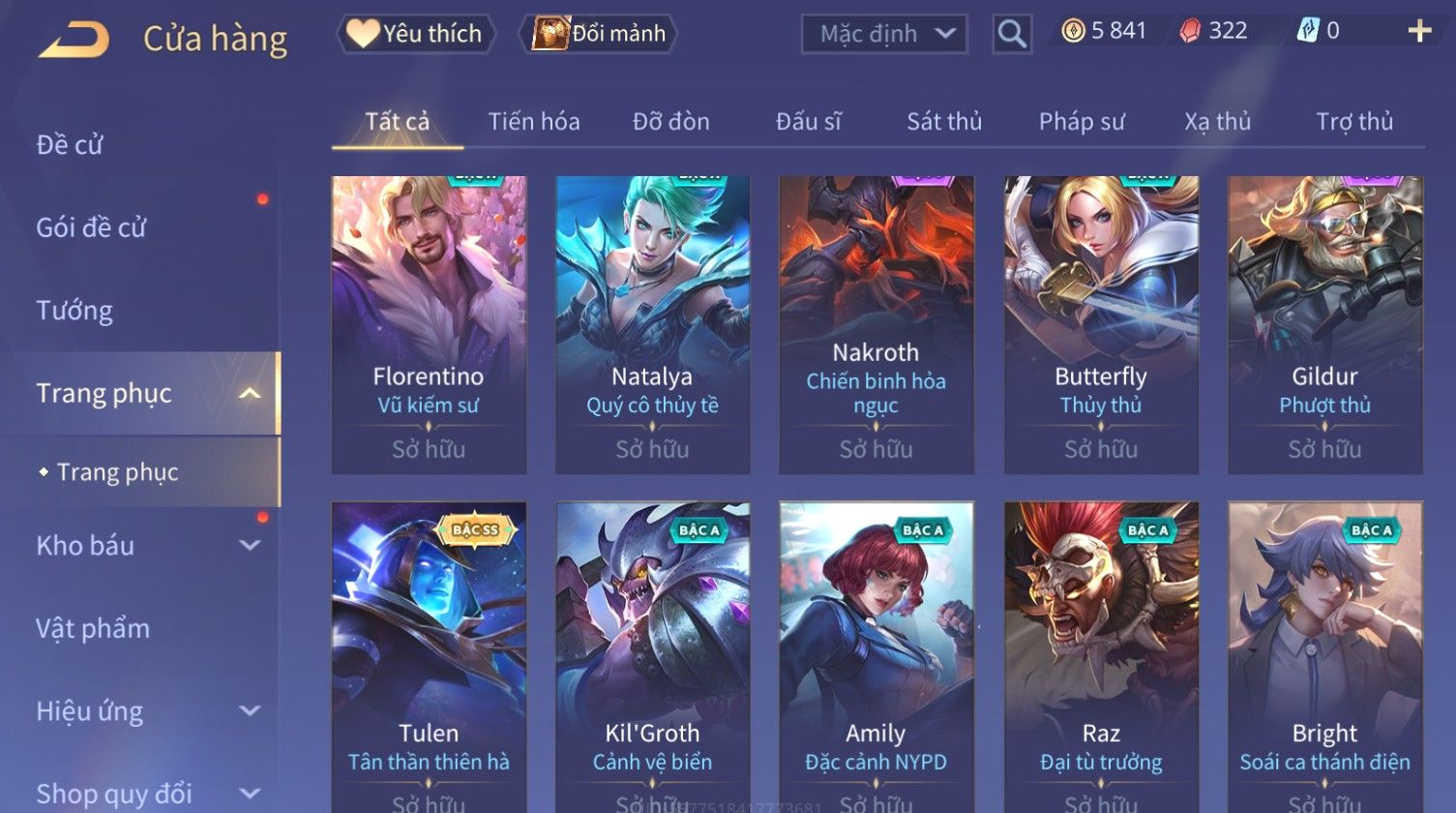Screen dimensions: 1456x813
Task: Click the blue voucher ticket icon
Action: [x=1307, y=31]
